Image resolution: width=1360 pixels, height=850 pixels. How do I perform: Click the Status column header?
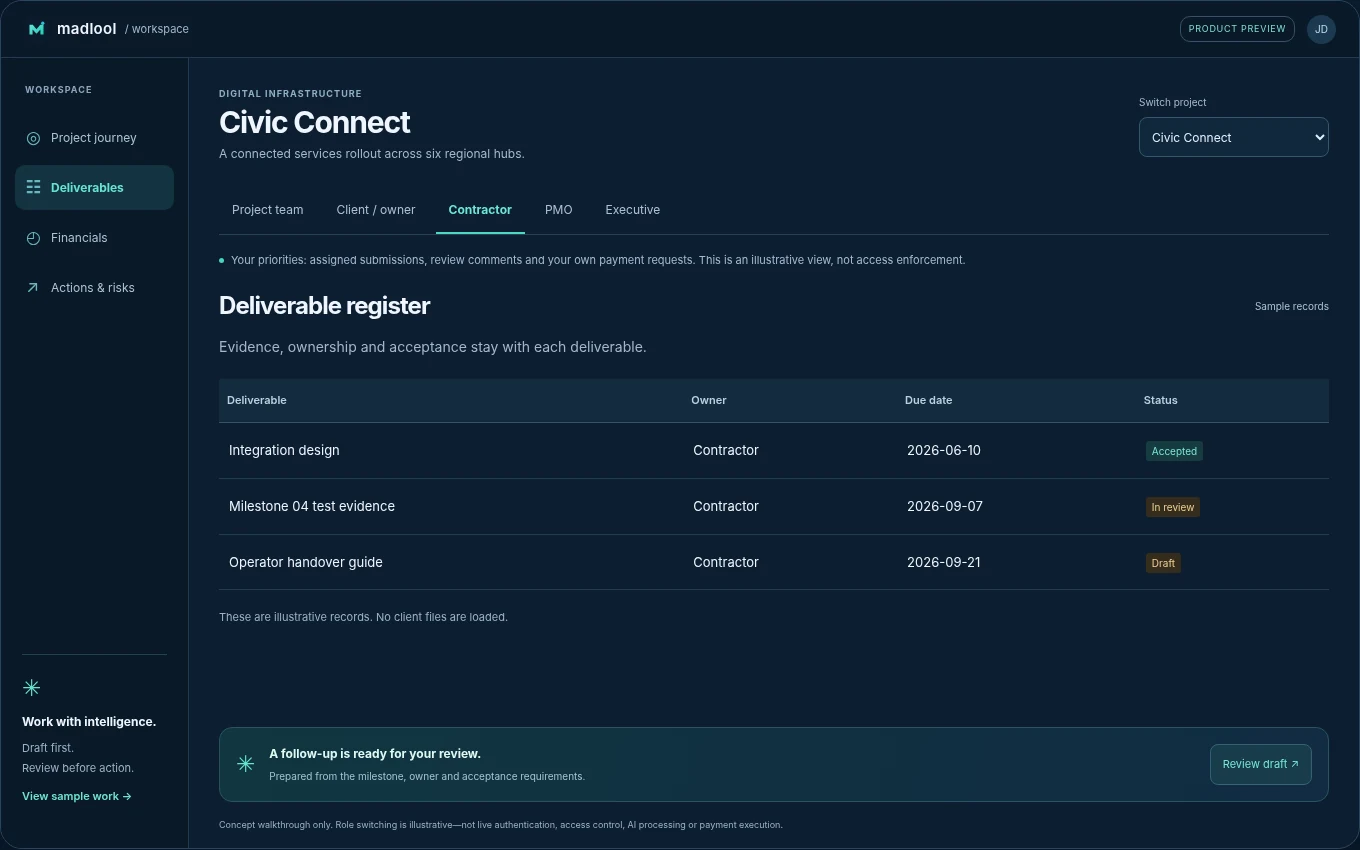tap(1160, 400)
